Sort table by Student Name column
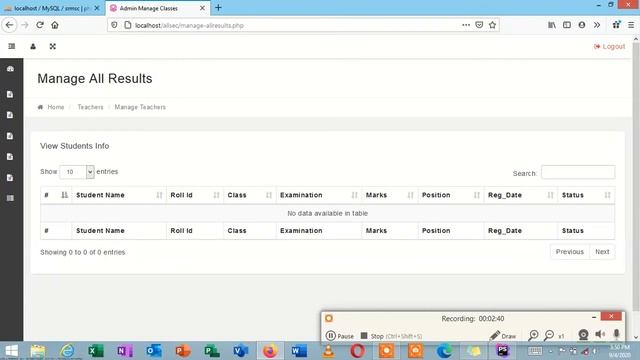The width and height of the screenshot is (640, 360). [119, 195]
